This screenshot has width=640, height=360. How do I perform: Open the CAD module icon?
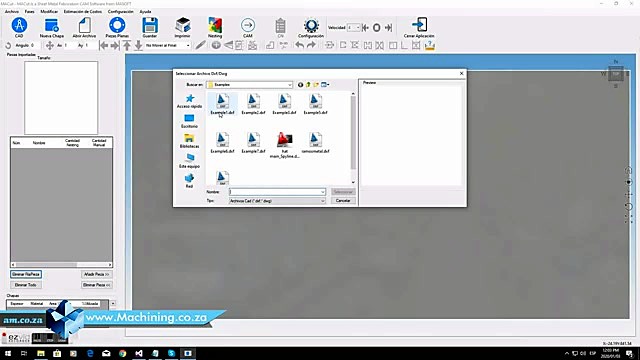19,26
